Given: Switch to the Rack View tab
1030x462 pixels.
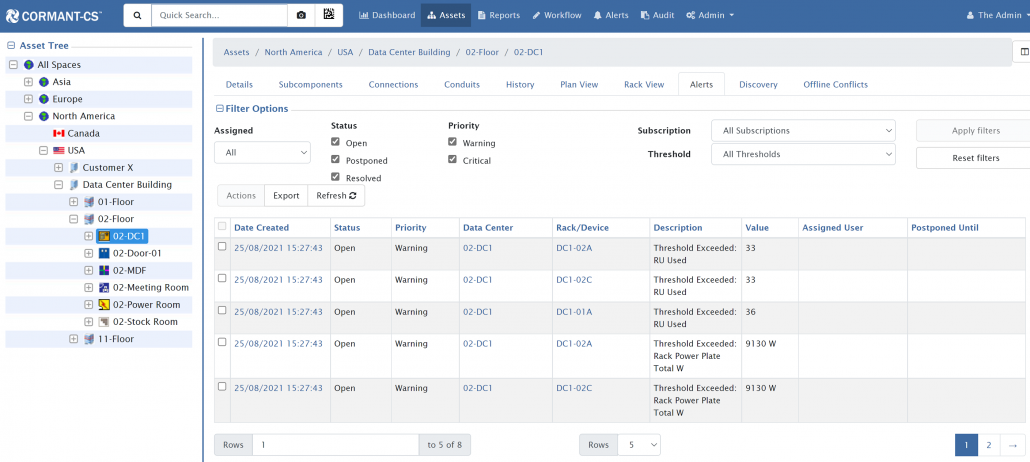Looking at the screenshot, I should coord(643,85).
